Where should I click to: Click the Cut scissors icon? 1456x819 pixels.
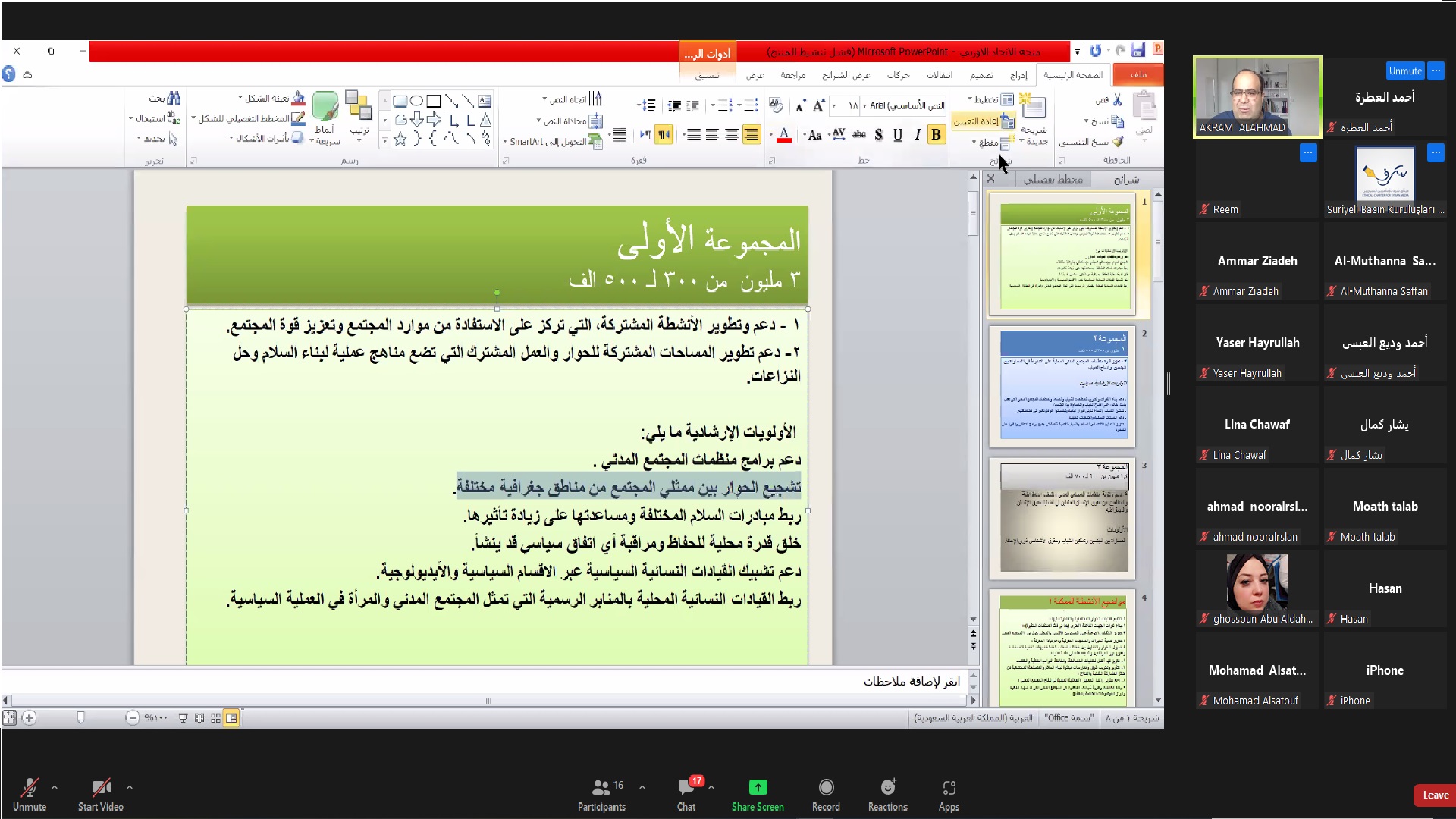coord(1117,99)
